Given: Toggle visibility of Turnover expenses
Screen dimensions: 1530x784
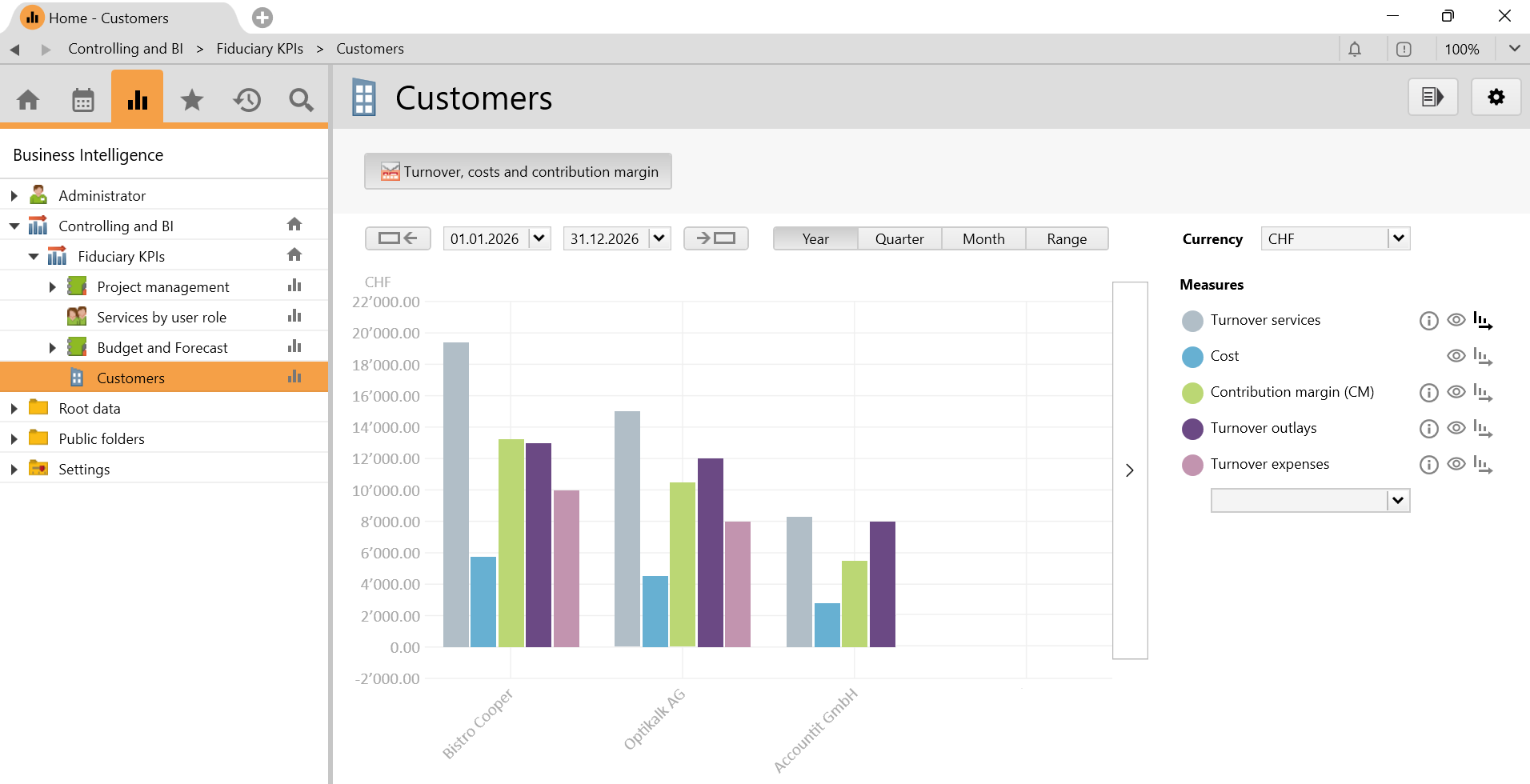Looking at the screenshot, I should (1456, 464).
